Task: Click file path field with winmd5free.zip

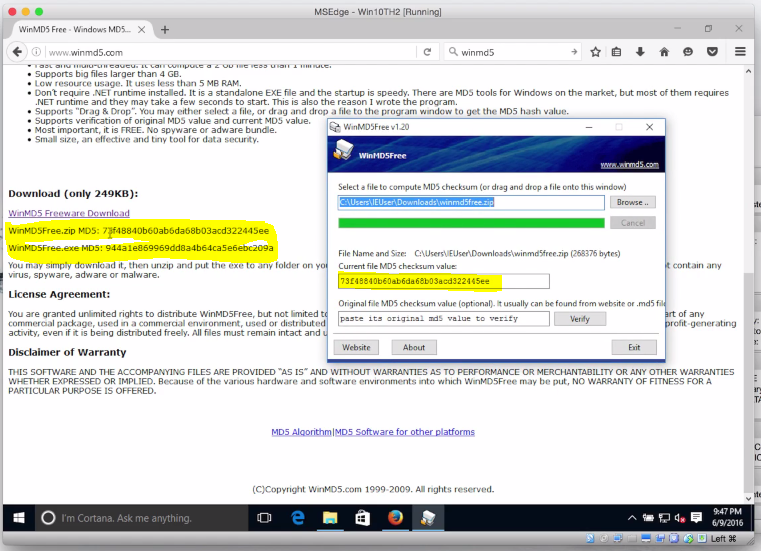Action: pyautogui.click(x=471, y=202)
